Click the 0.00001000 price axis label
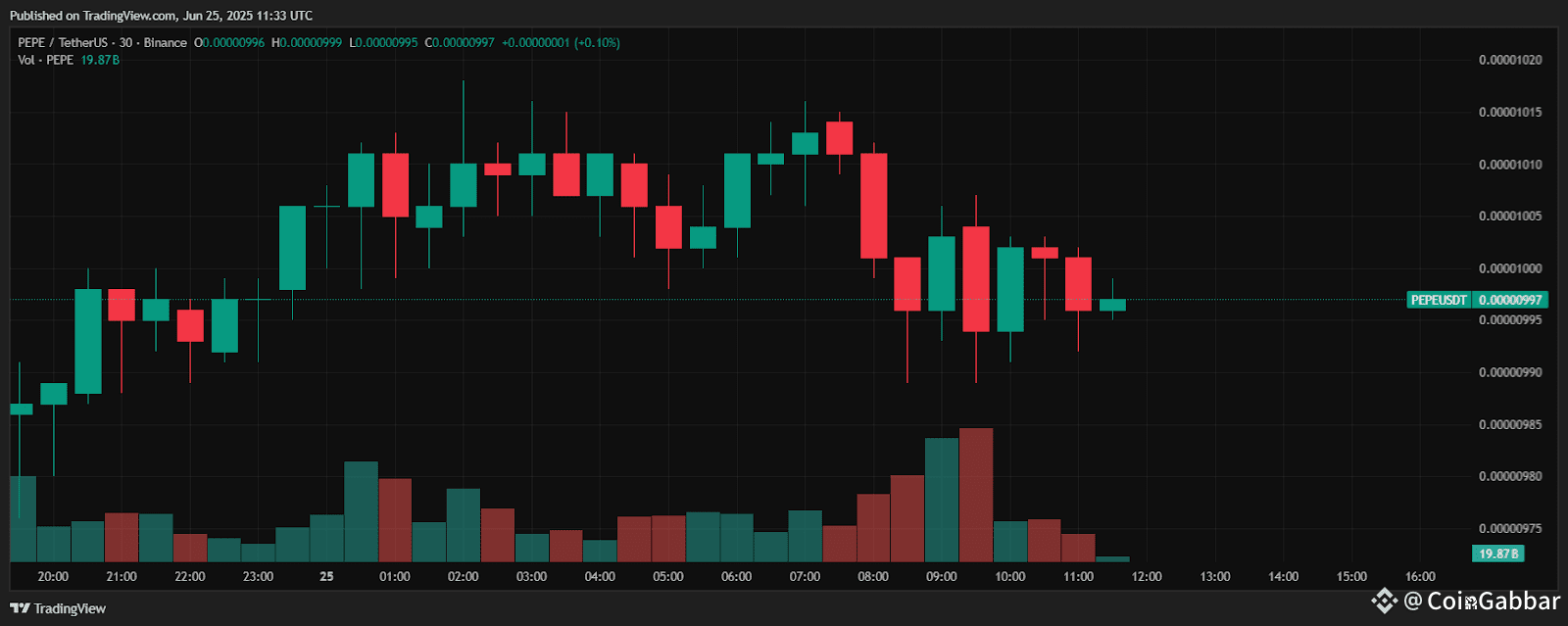1568x626 pixels. 1510,268
